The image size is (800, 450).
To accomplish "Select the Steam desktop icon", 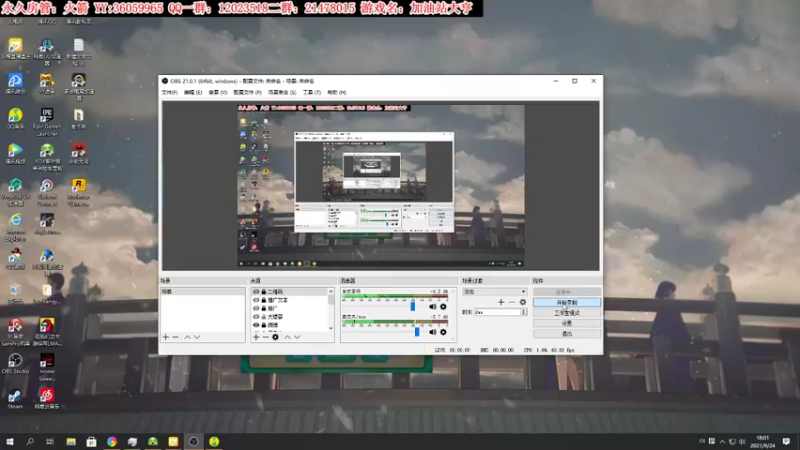I will 15,399.
